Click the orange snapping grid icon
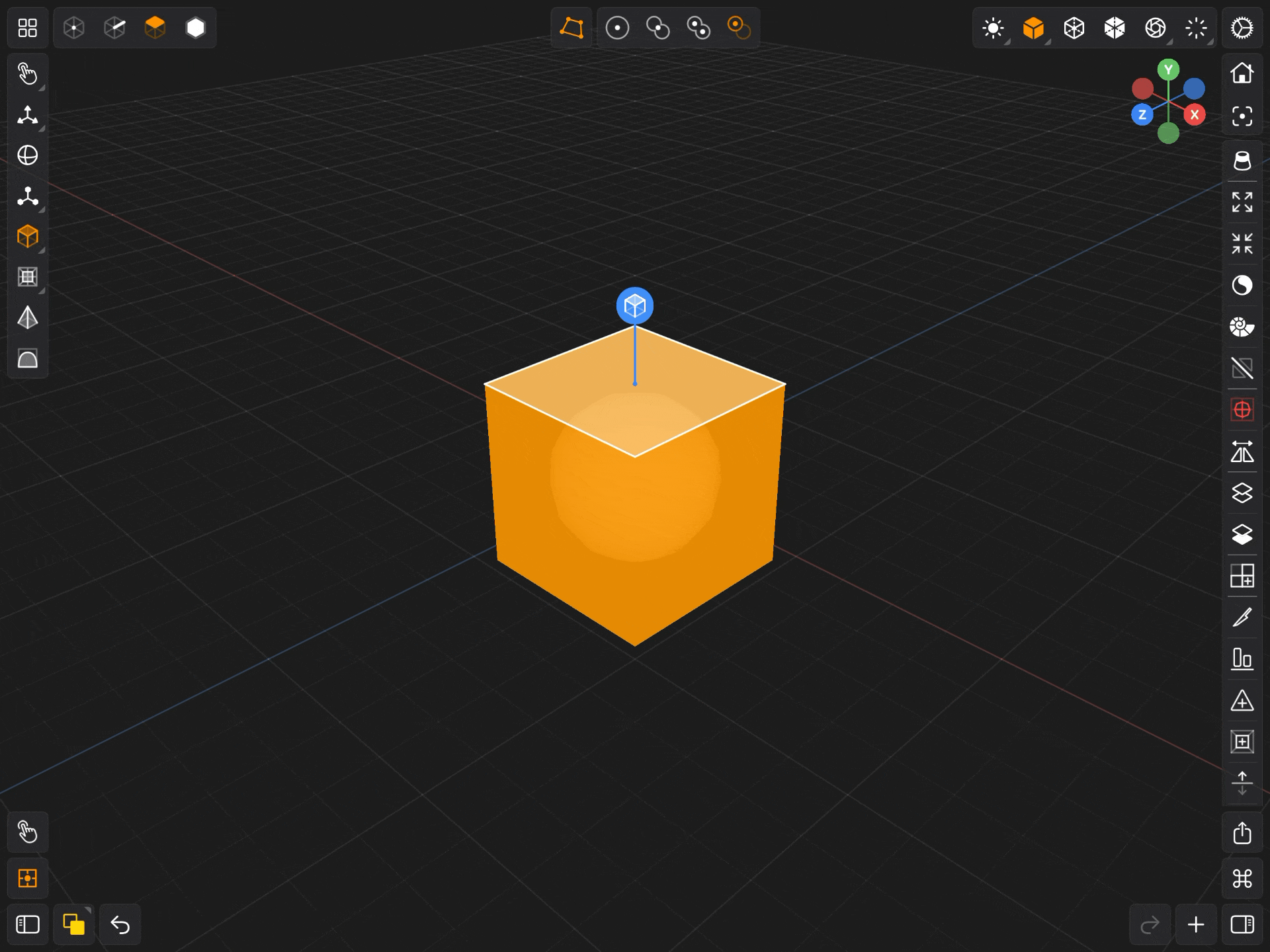This screenshot has height=952, width=1270. pyautogui.click(x=27, y=879)
